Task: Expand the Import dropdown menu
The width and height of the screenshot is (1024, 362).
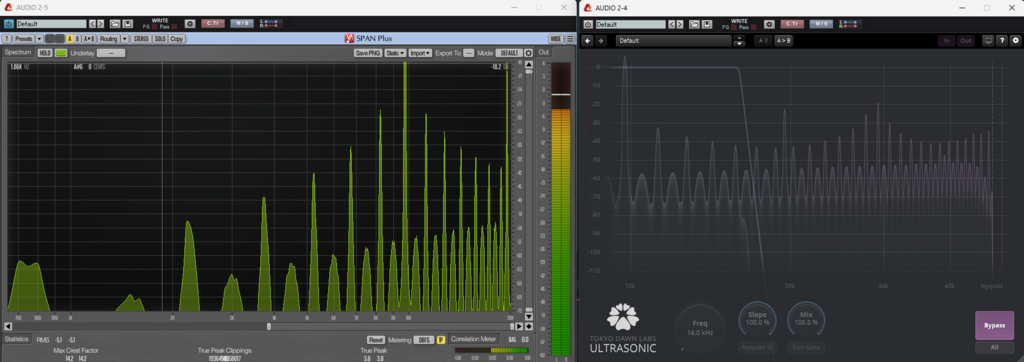Action: point(421,53)
